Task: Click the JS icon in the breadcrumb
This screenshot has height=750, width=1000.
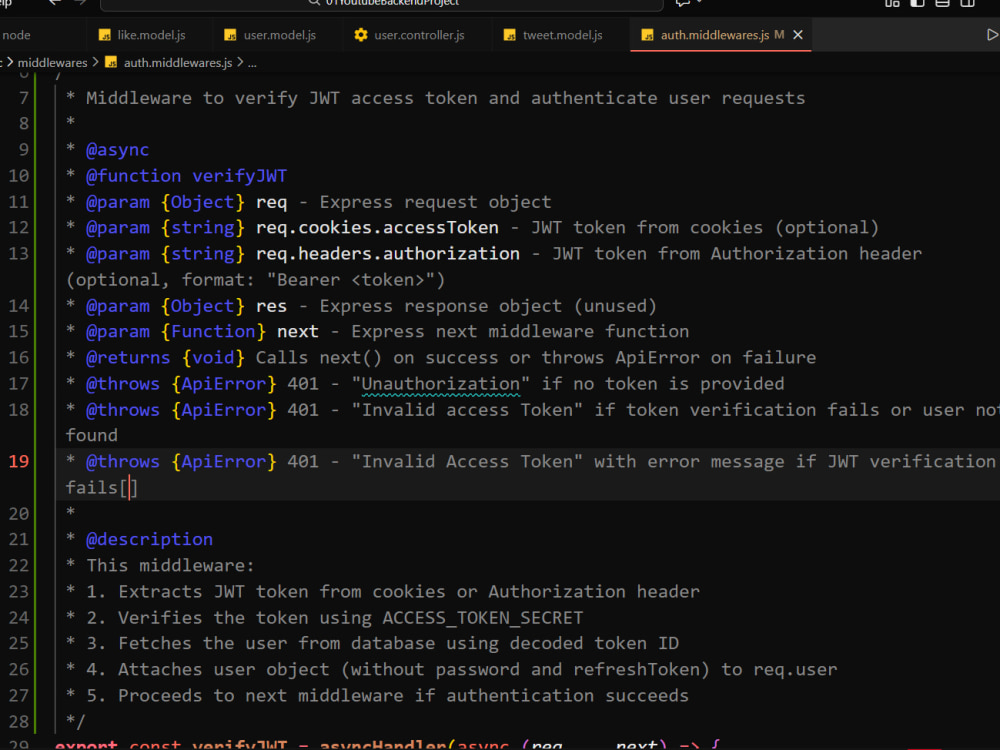Action: tap(111, 62)
